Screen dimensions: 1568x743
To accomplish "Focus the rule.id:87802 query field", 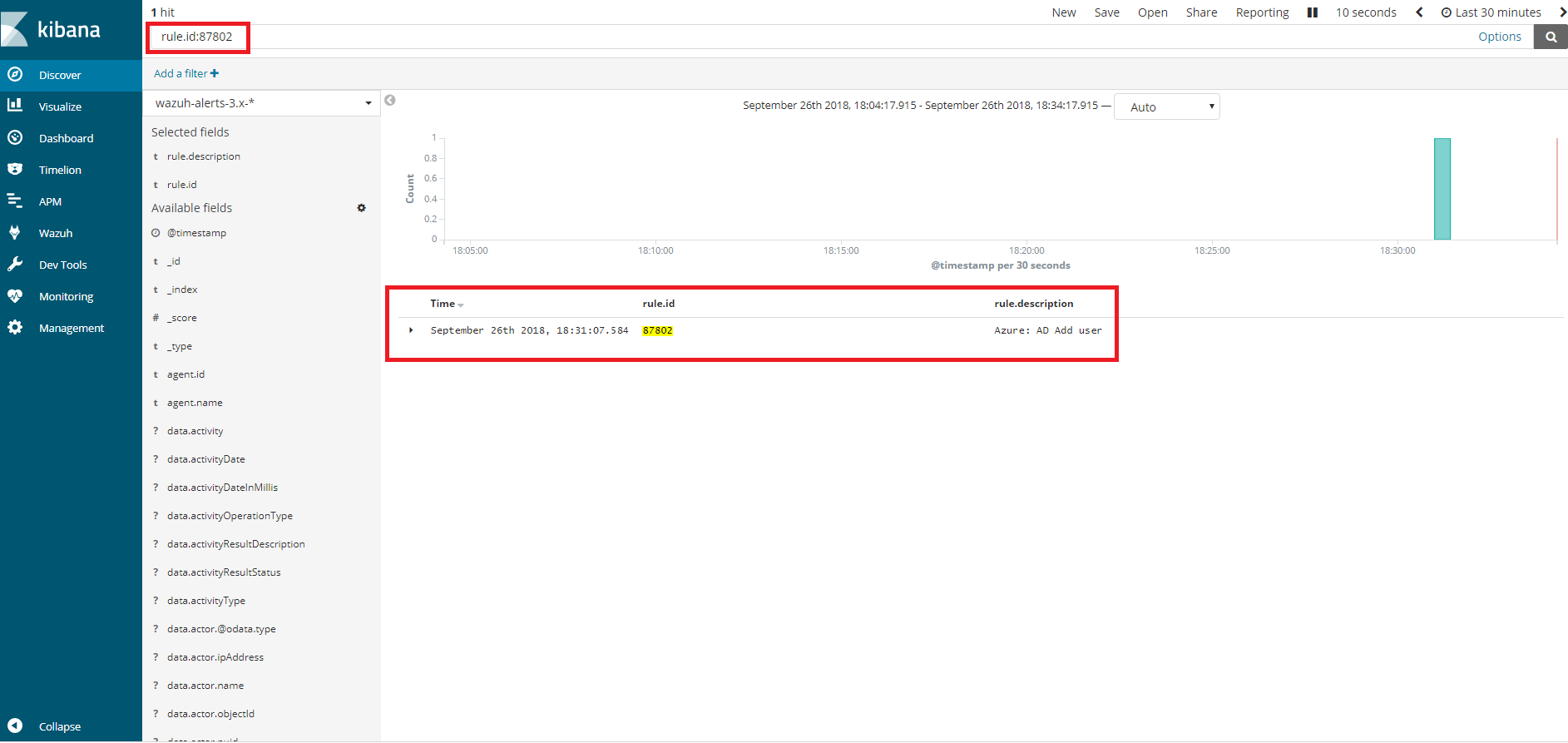I will click(x=811, y=37).
